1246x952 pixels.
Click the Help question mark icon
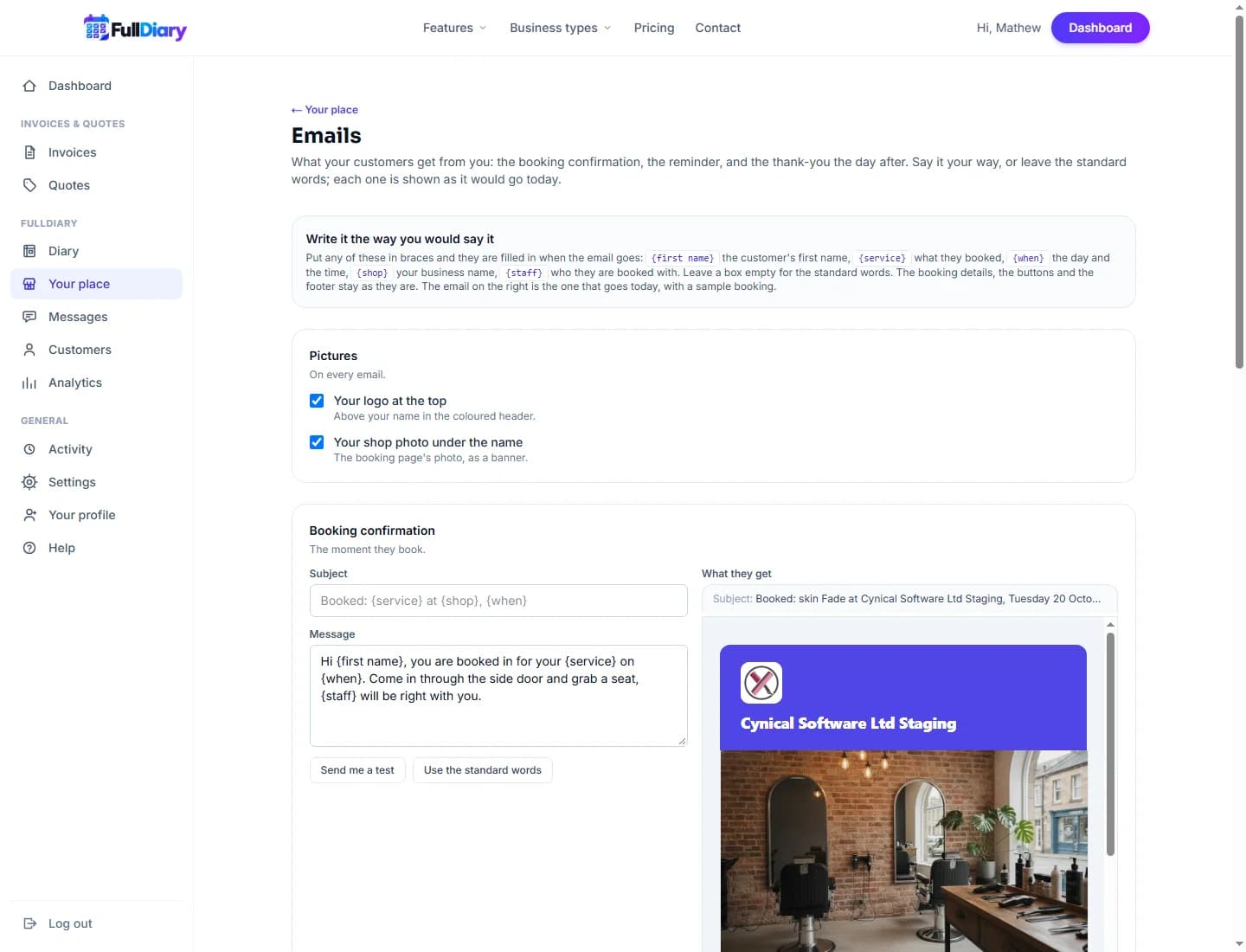[29, 548]
